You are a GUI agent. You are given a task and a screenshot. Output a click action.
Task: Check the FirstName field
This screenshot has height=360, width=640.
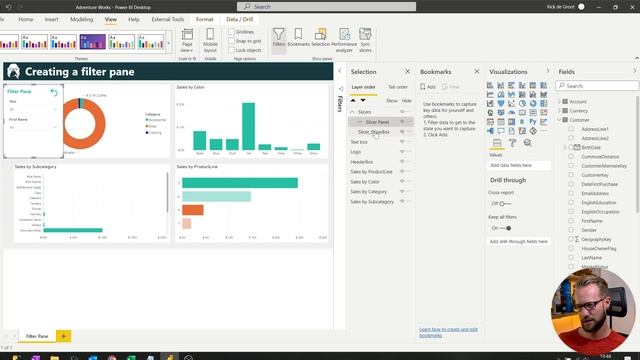(x=571, y=221)
